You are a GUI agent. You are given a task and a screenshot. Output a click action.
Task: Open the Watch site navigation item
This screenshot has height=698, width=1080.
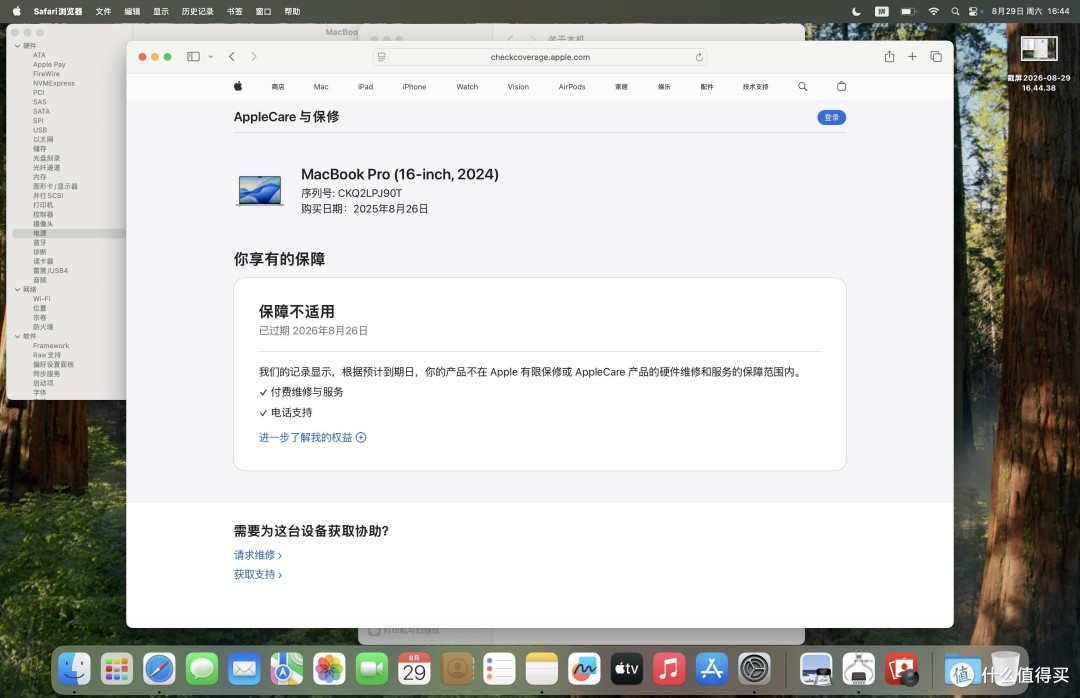click(x=467, y=87)
